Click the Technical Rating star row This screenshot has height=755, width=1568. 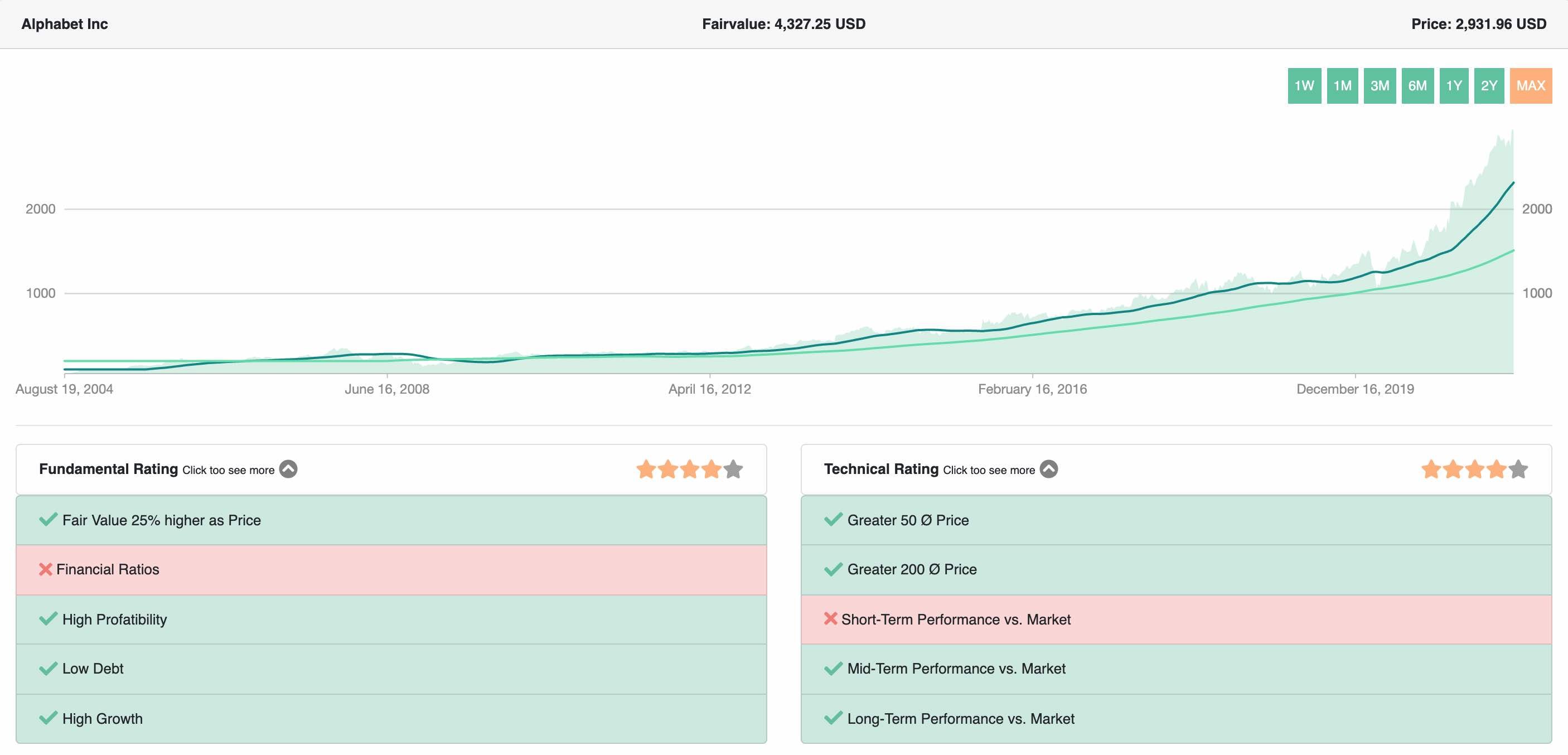coord(1474,470)
